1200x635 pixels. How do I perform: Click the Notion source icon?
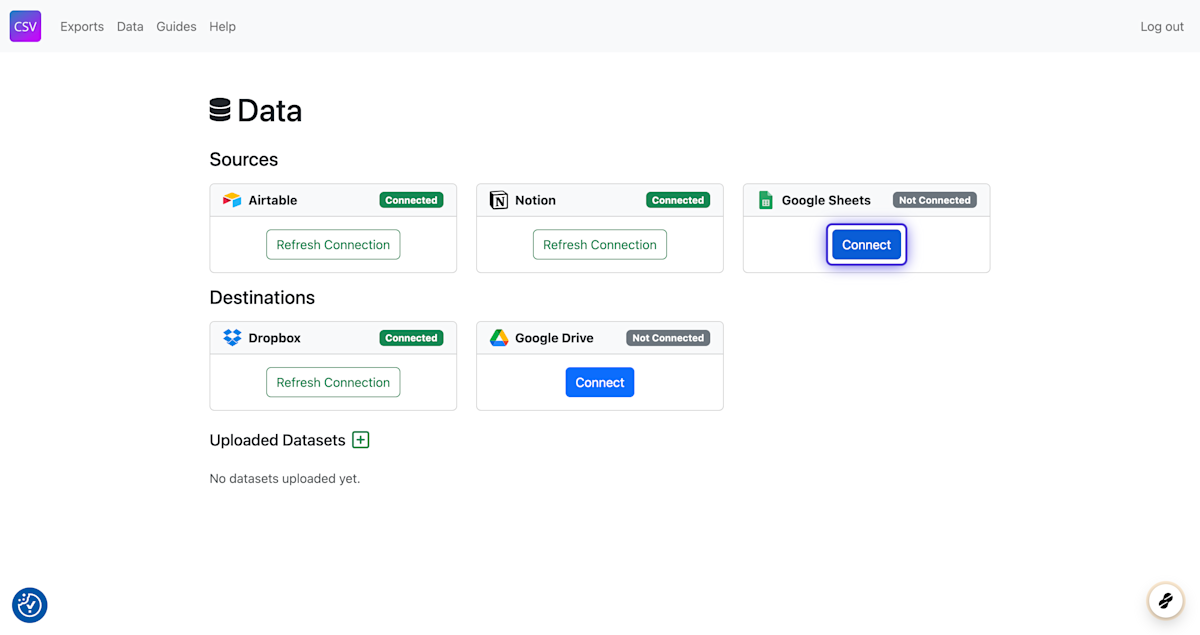point(499,200)
